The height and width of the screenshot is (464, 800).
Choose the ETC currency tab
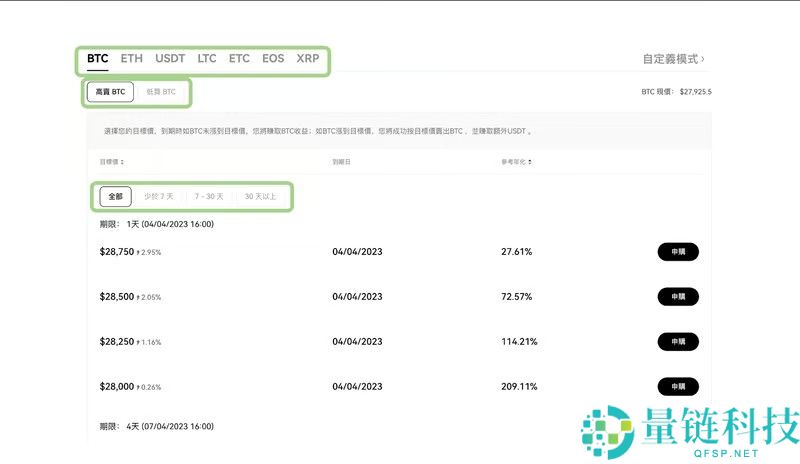239,58
